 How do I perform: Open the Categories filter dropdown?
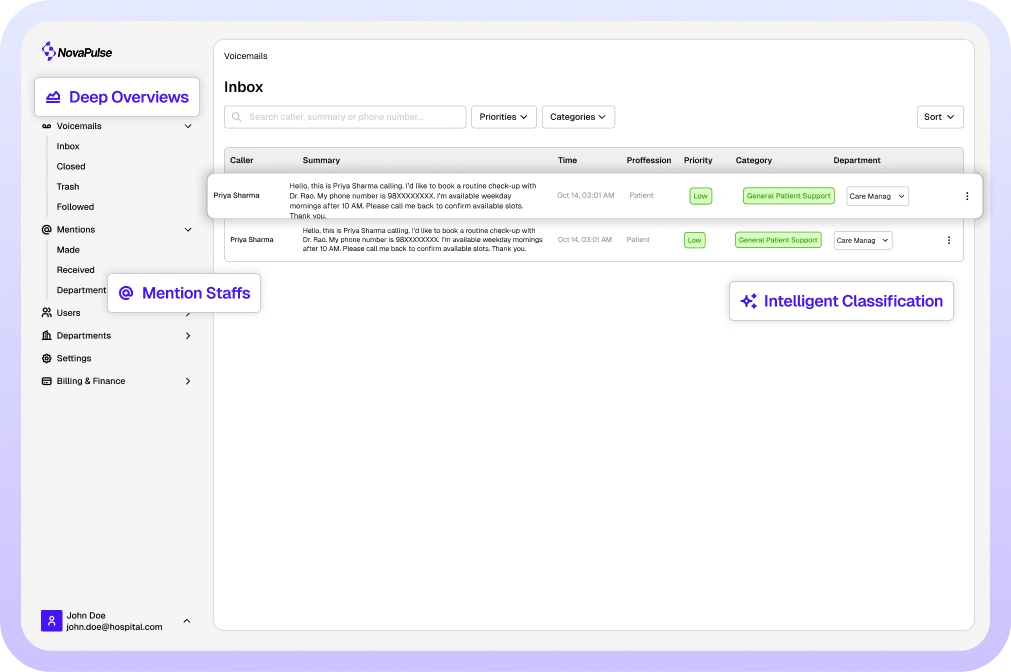click(x=578, y=117)
